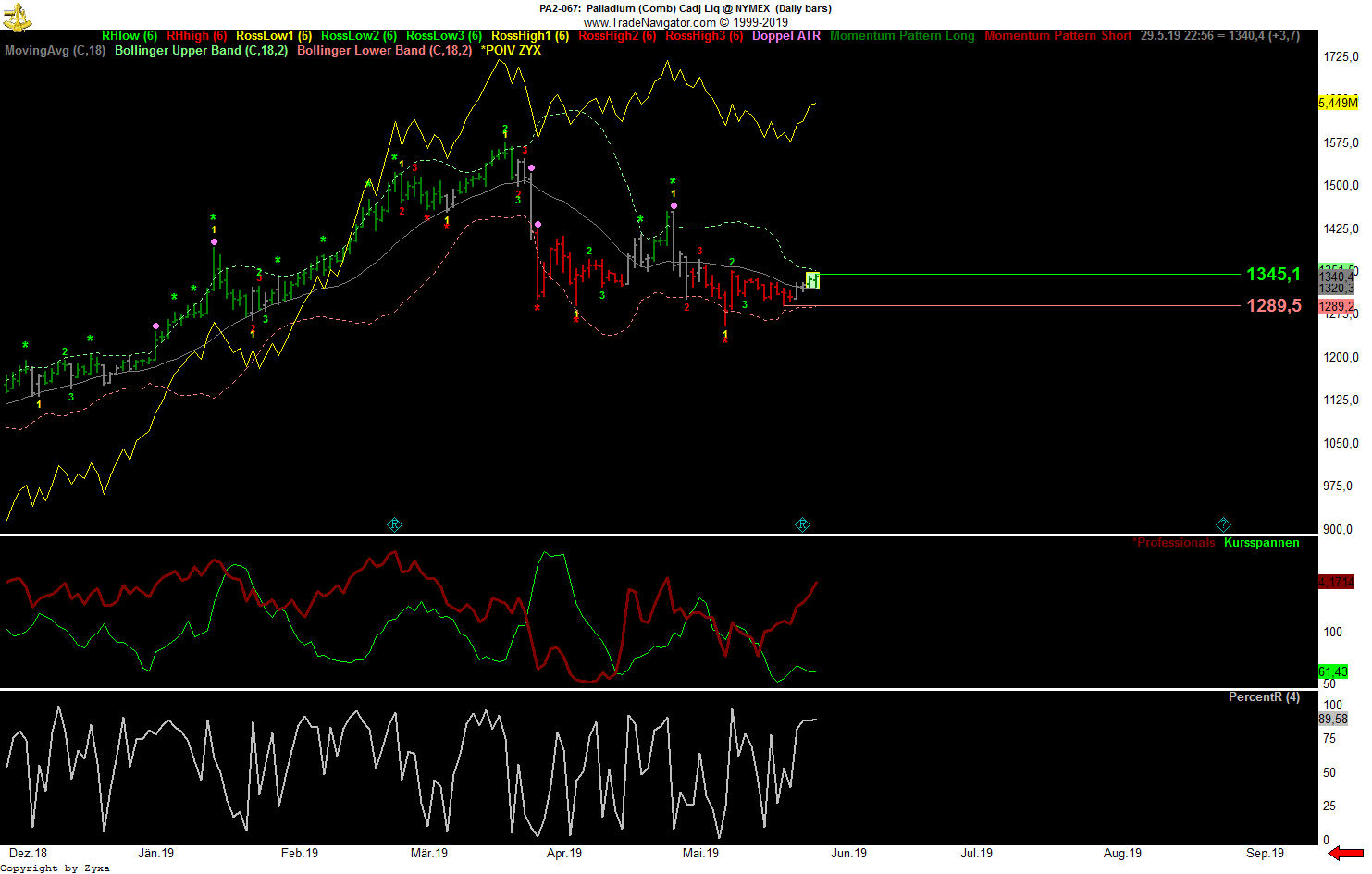Pick the RossHigh1 (6) indicator label
This screenshot has height=874, width=1372.
(530, 36)
